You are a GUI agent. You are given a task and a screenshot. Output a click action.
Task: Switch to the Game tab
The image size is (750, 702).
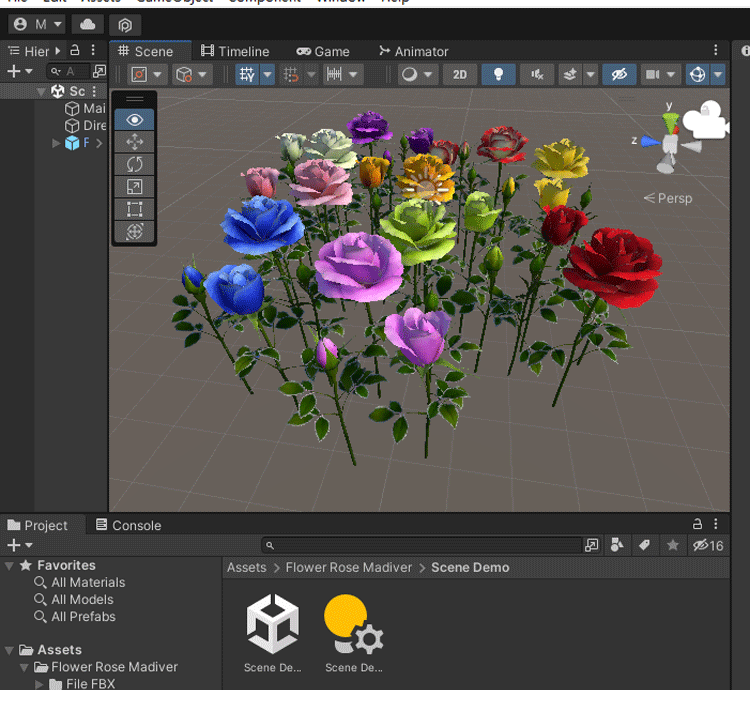click(x=323, y=51)
